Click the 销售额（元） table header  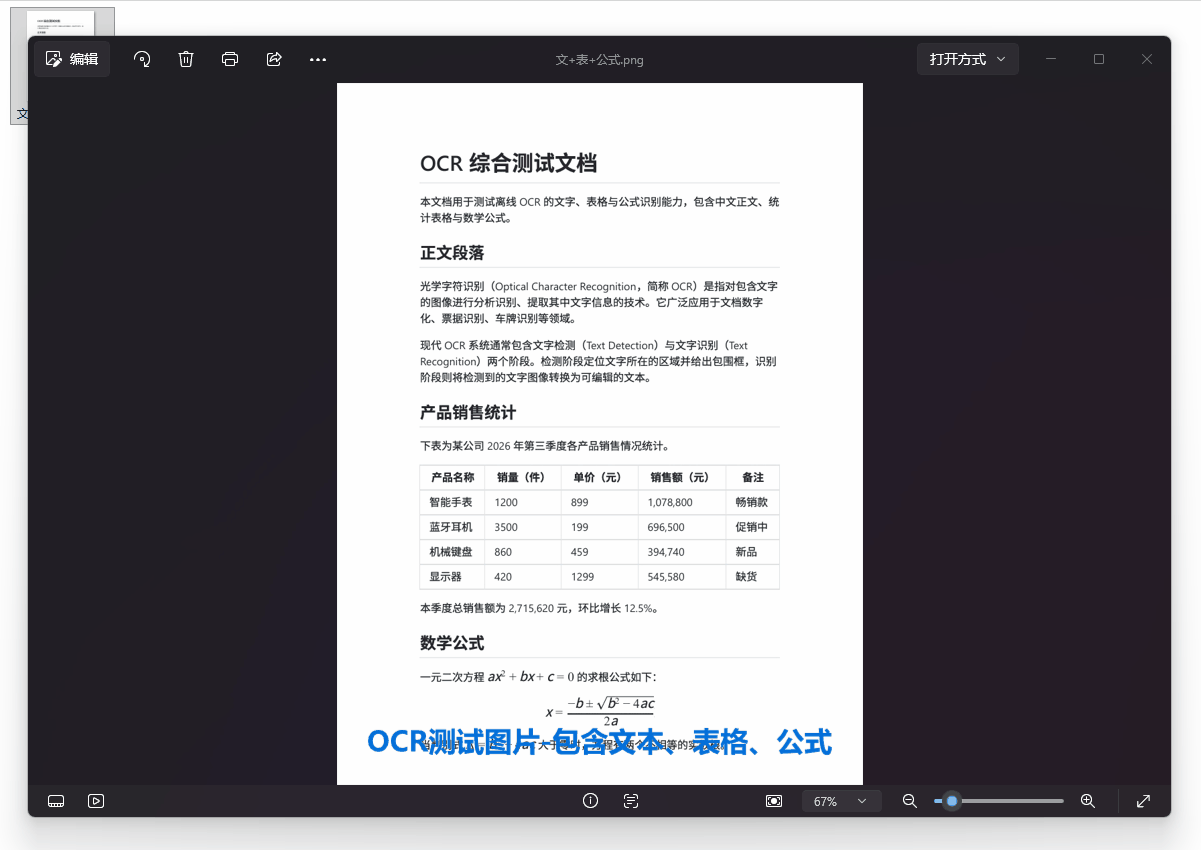pyautogui.click(x=680, y=477)
